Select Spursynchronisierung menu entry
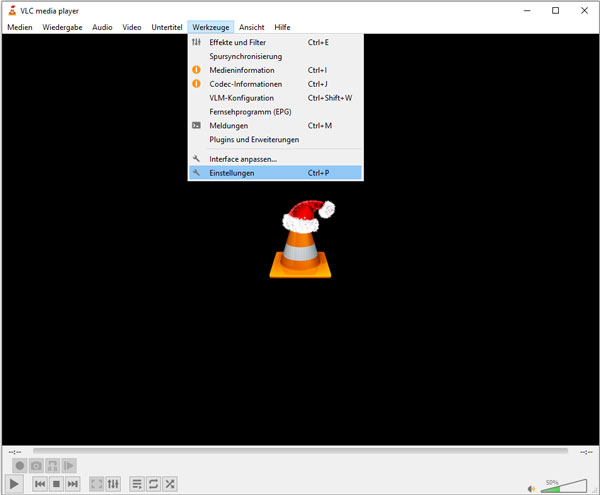 [276, 56]
